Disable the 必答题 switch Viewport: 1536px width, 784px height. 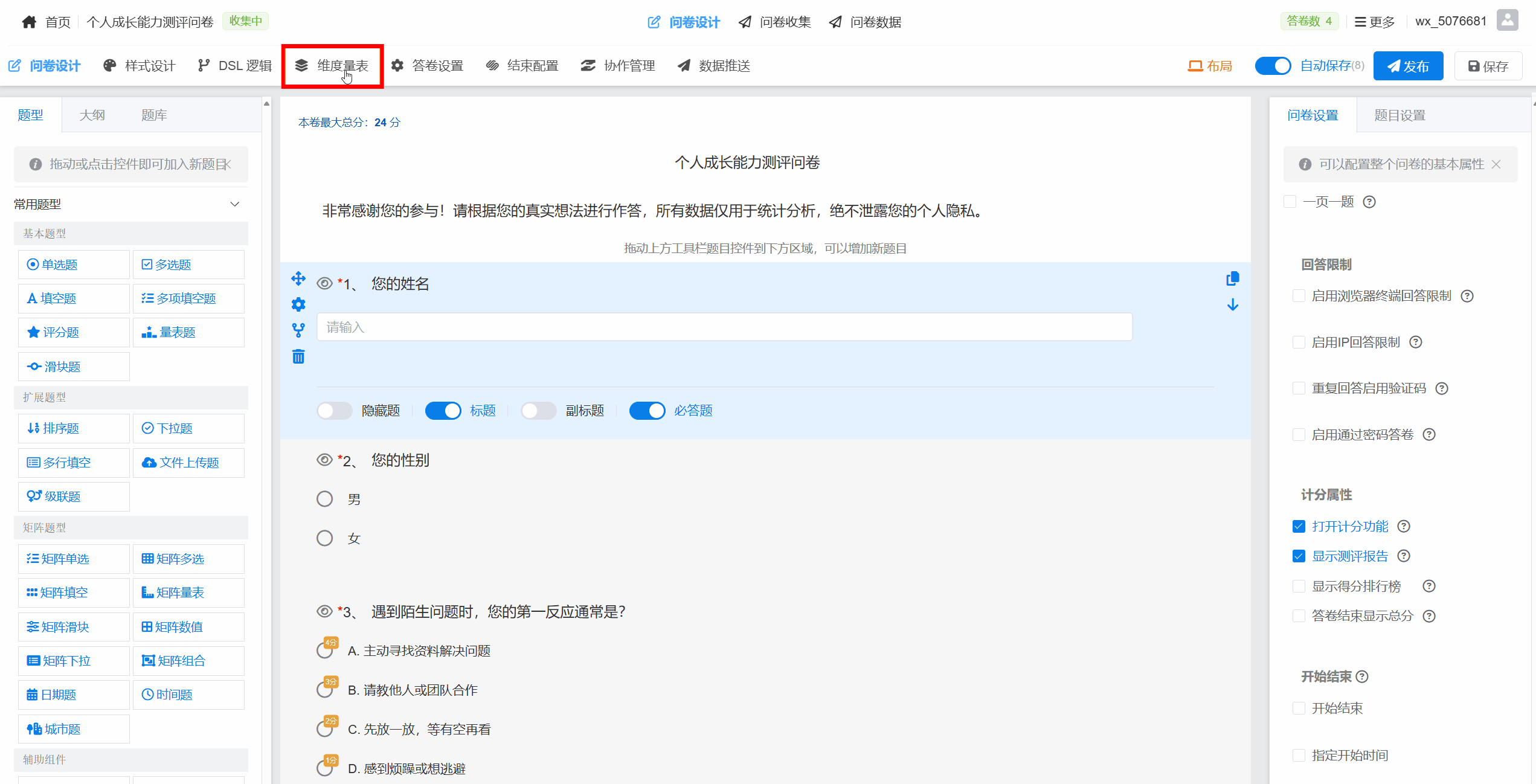point(647,411)
